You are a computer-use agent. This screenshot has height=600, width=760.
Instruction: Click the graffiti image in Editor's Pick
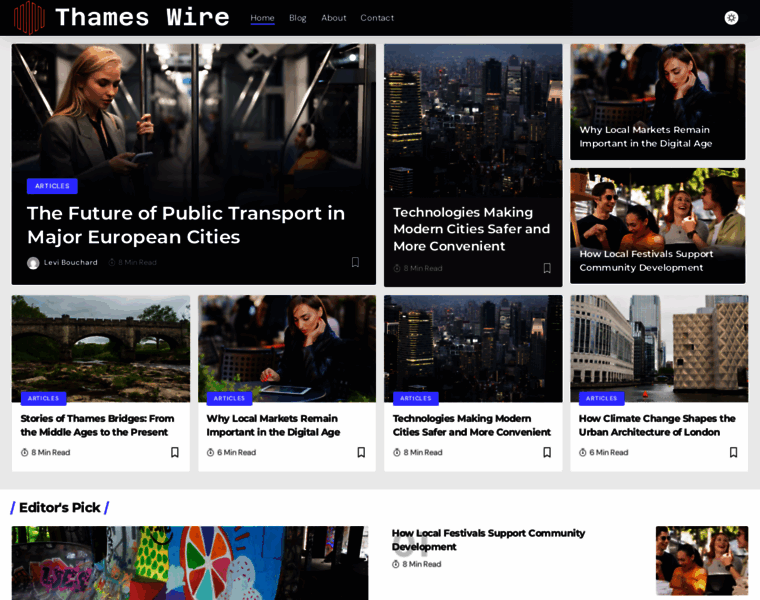[190, 563]
